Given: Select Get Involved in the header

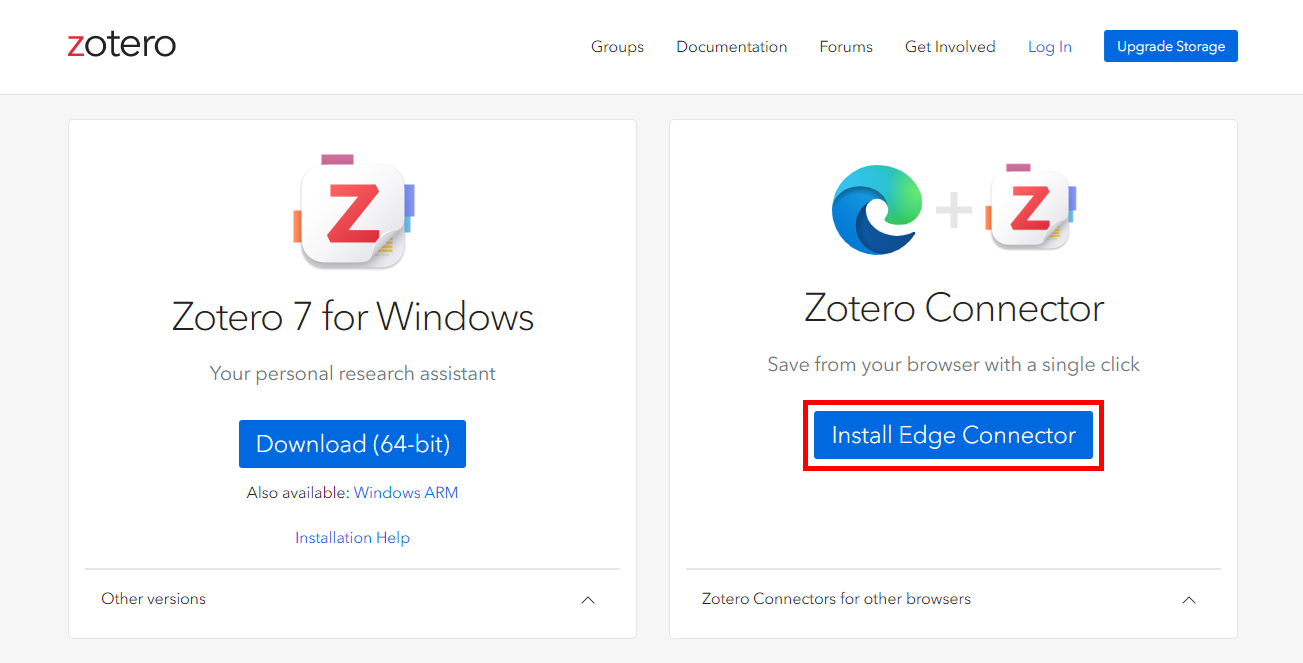Looking at the screenshot, I should pyautogui.click(x=950, y=47).
